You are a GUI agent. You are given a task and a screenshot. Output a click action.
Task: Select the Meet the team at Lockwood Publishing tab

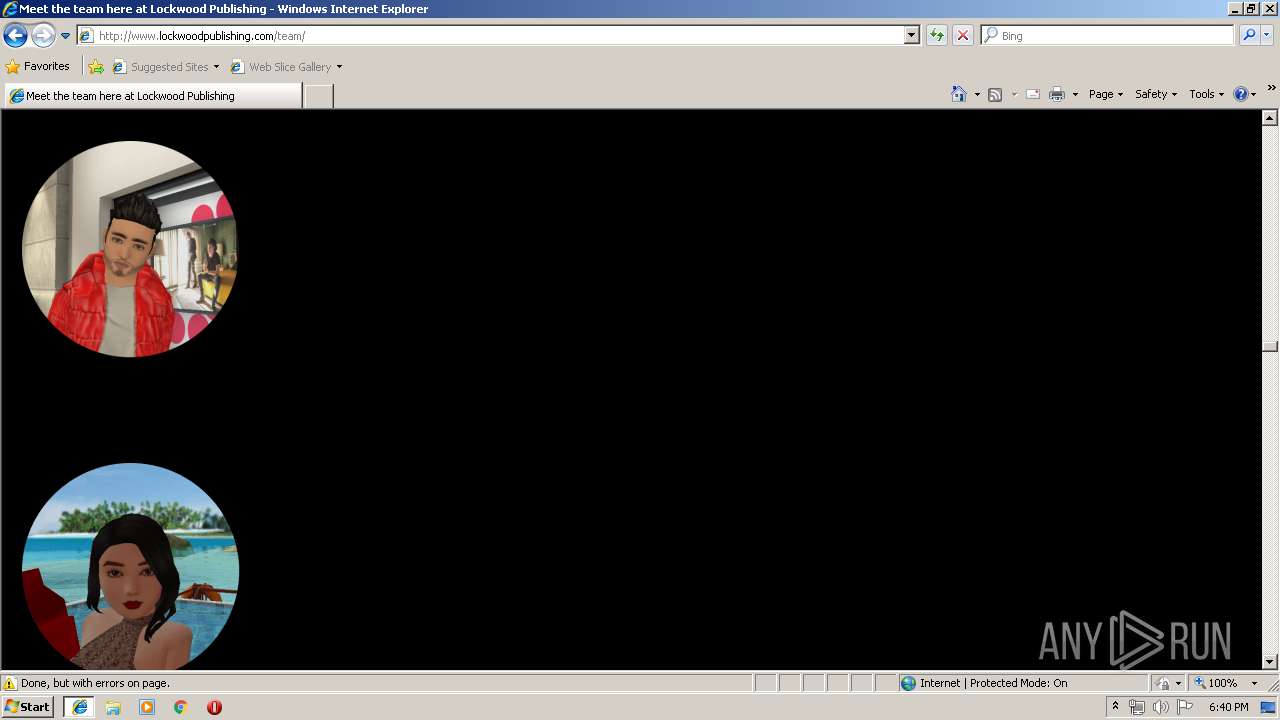153,96
